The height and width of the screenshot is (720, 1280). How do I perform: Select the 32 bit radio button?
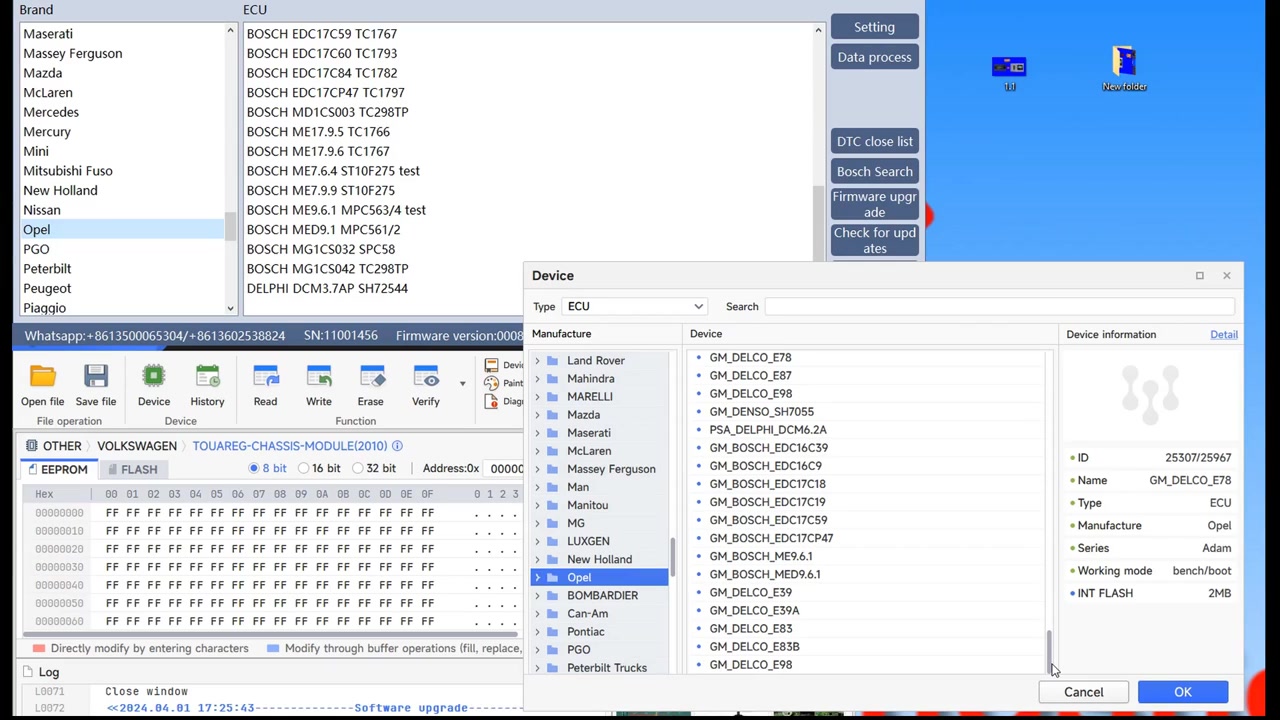click(357, 468)
